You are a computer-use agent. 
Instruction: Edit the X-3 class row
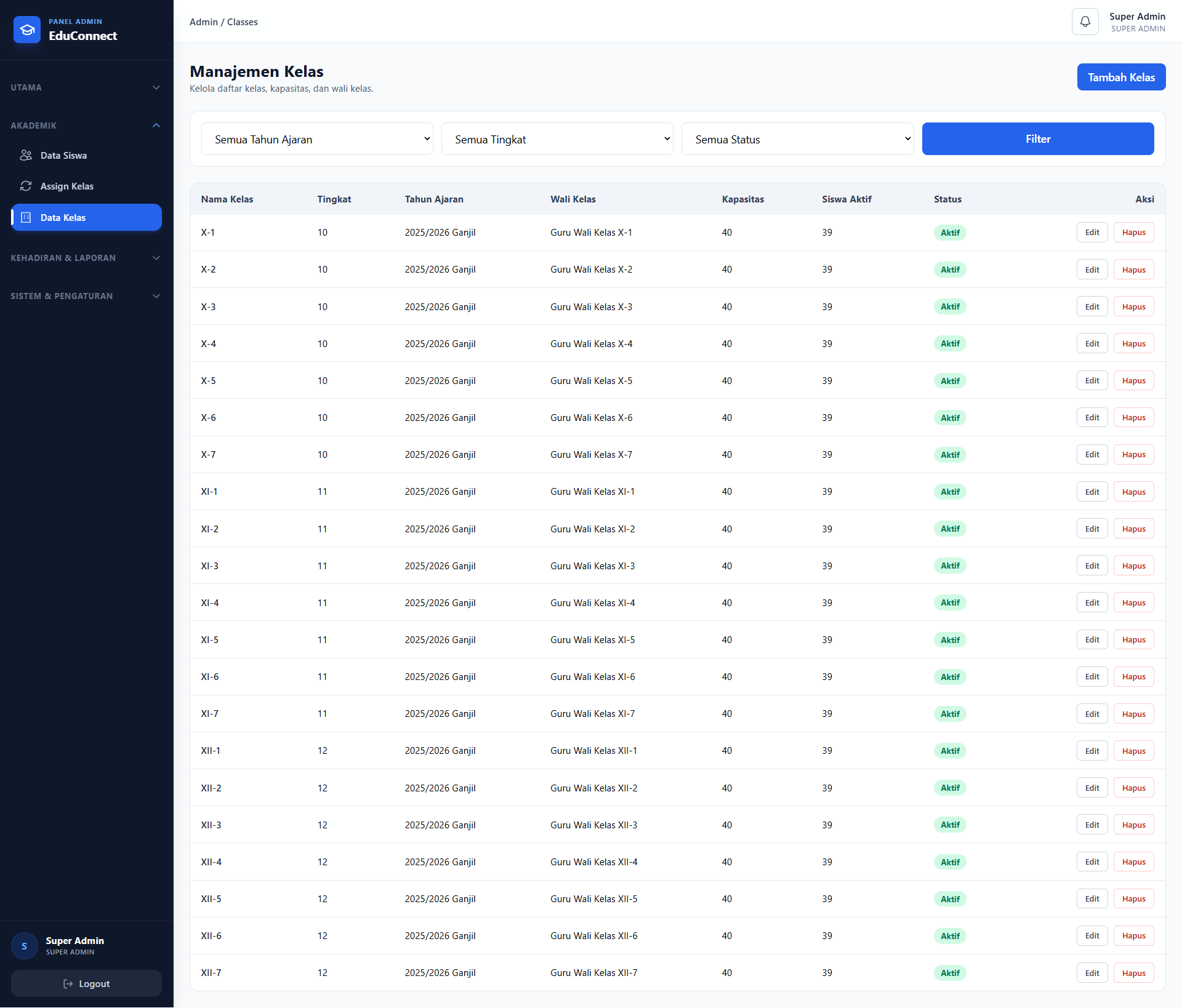point(1092,306)
